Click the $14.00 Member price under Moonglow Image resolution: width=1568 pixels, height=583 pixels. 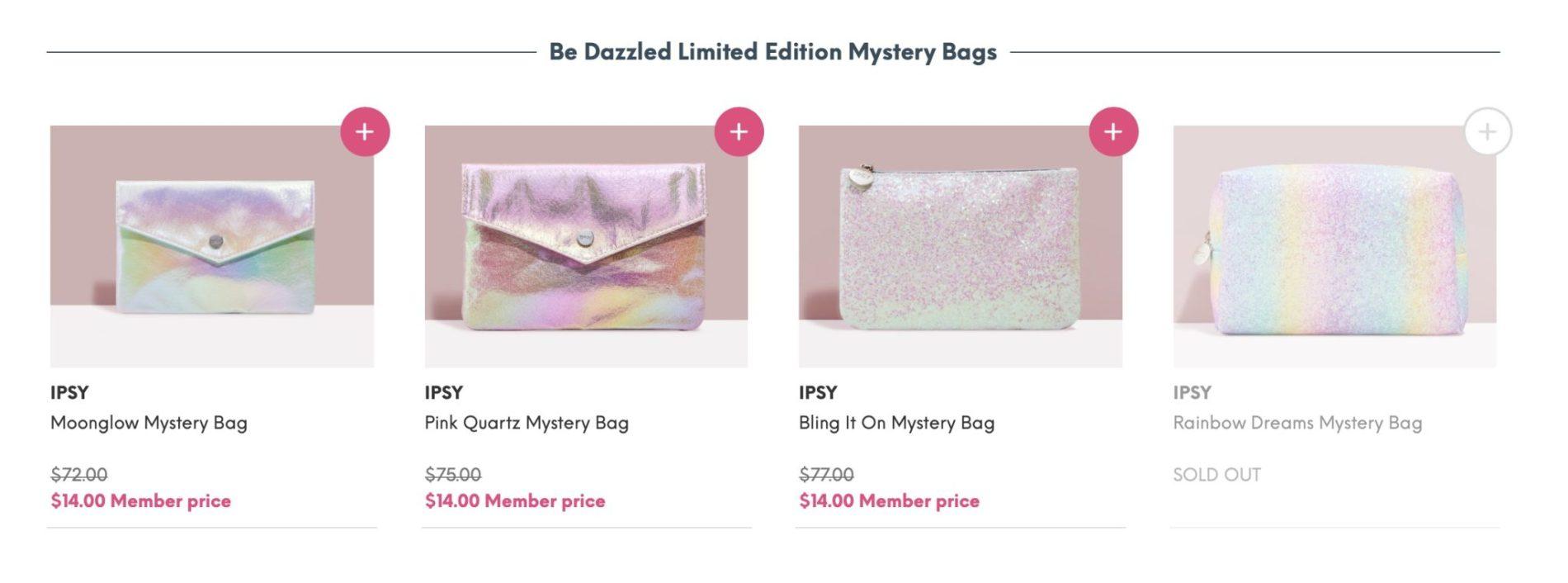pyautogui.click(x=140, y=501)
